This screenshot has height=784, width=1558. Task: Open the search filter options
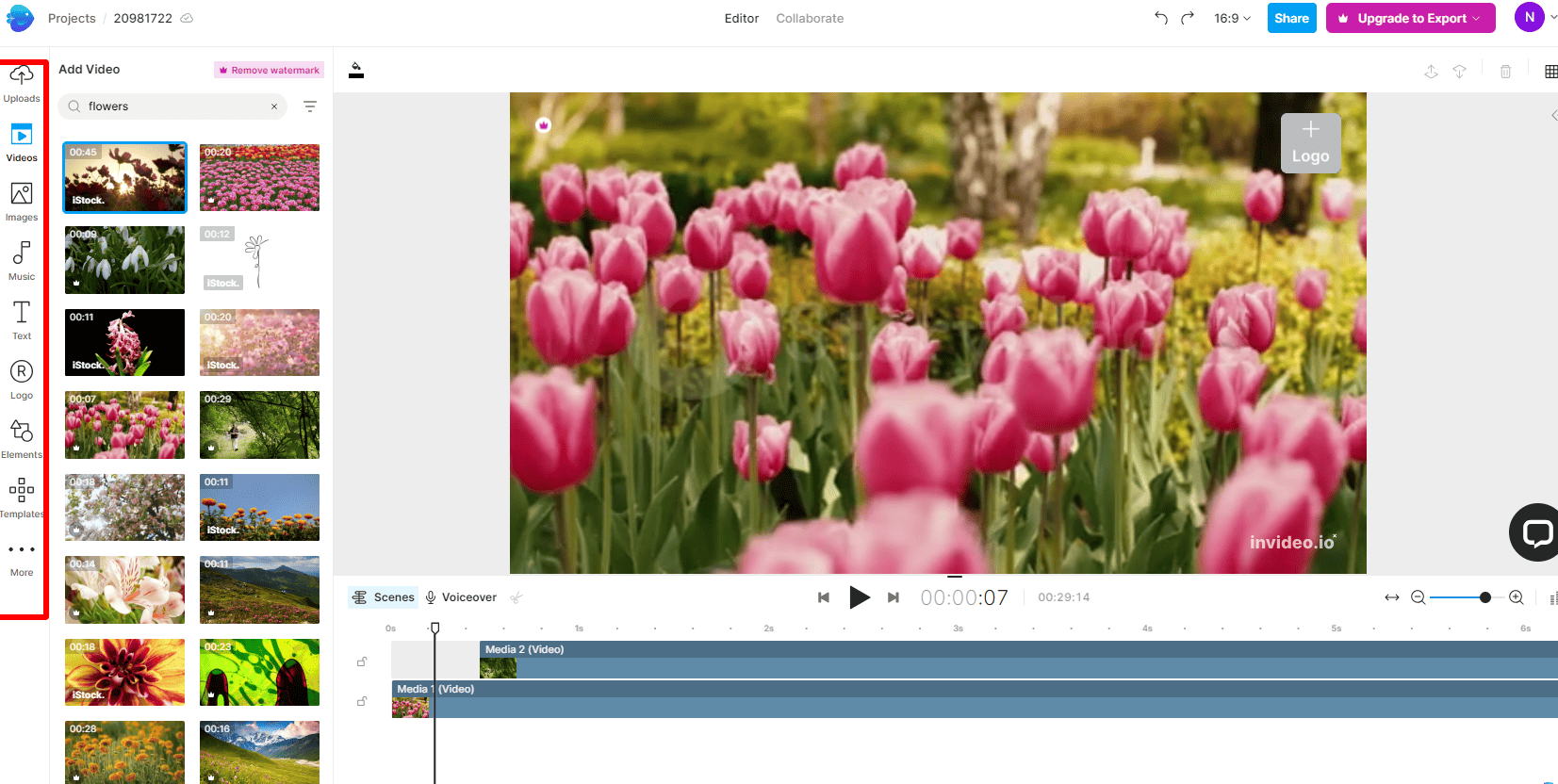point(310,106)
